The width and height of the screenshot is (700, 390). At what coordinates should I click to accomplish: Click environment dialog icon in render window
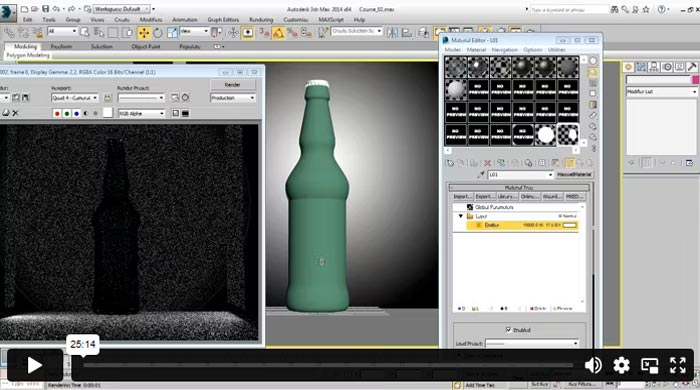click(185, 97)
